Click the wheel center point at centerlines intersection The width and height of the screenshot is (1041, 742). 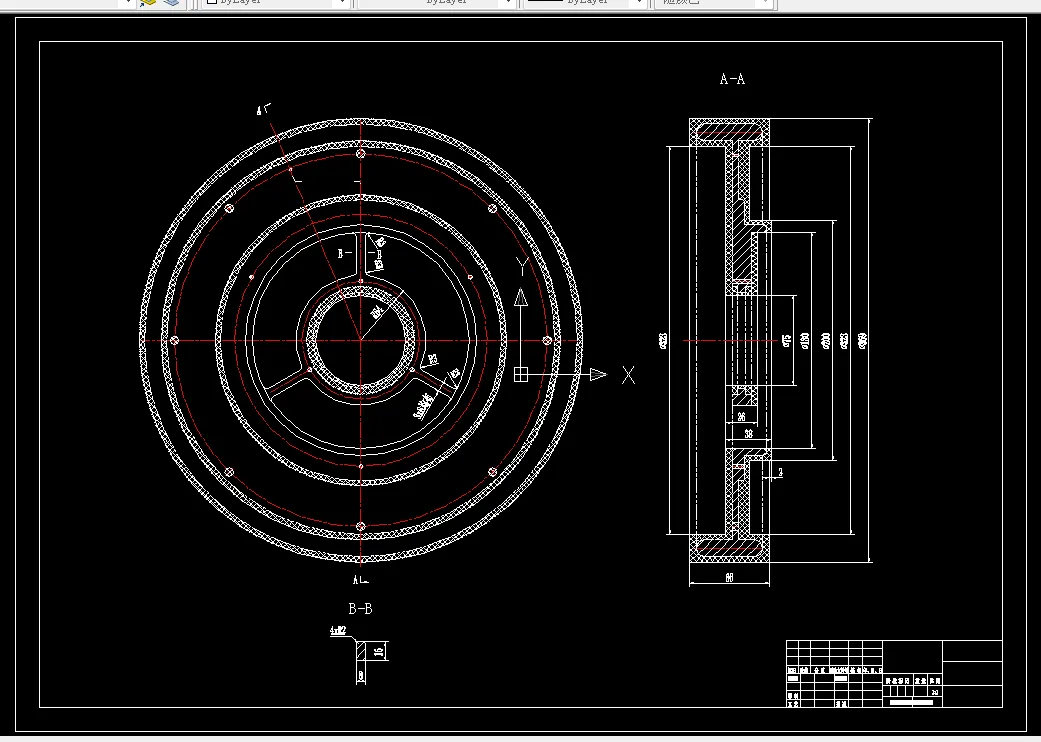pyautogui.click(x=360, y=340)
